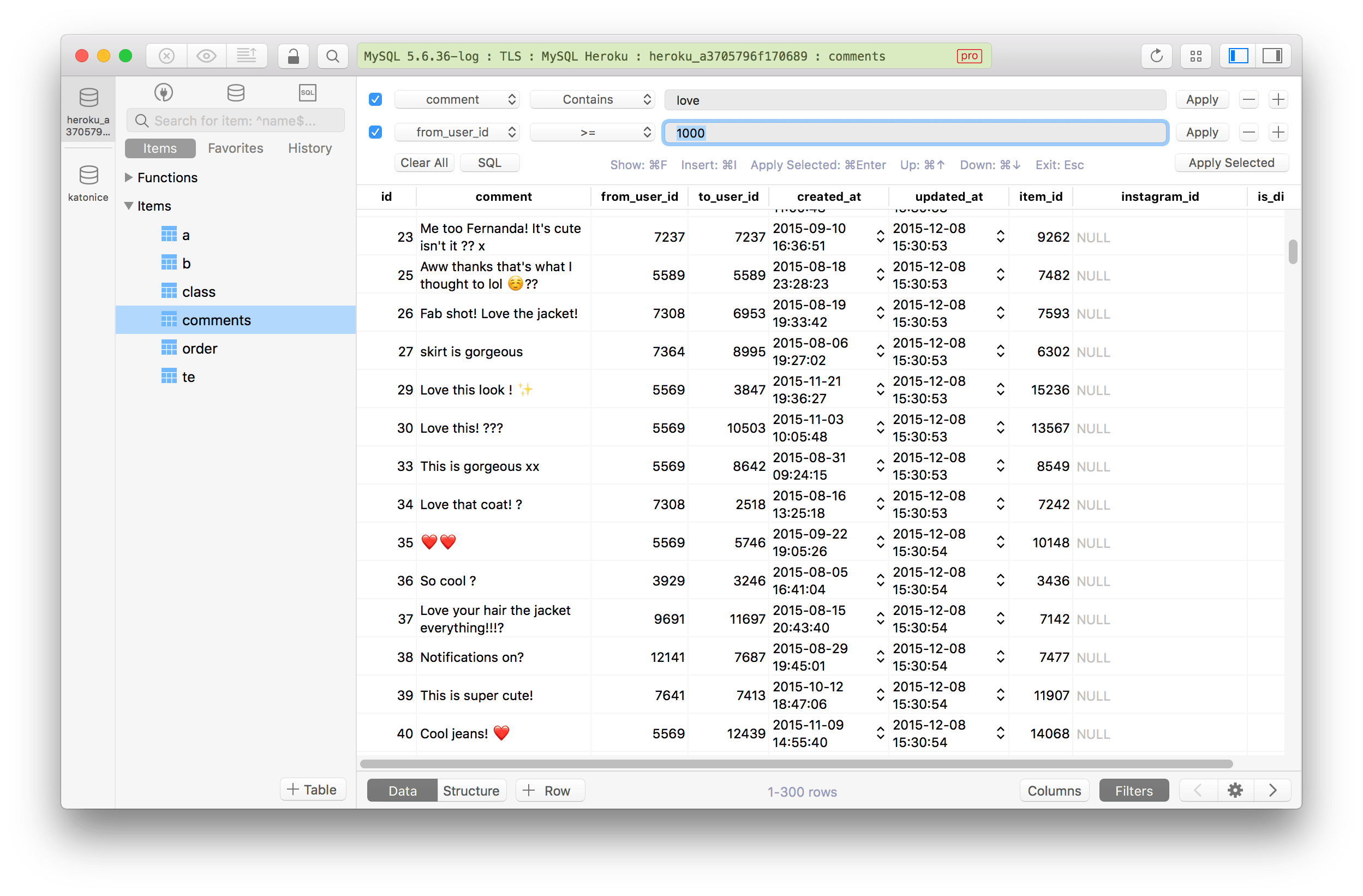Click the Apply Selected button

pos(1232,163)
